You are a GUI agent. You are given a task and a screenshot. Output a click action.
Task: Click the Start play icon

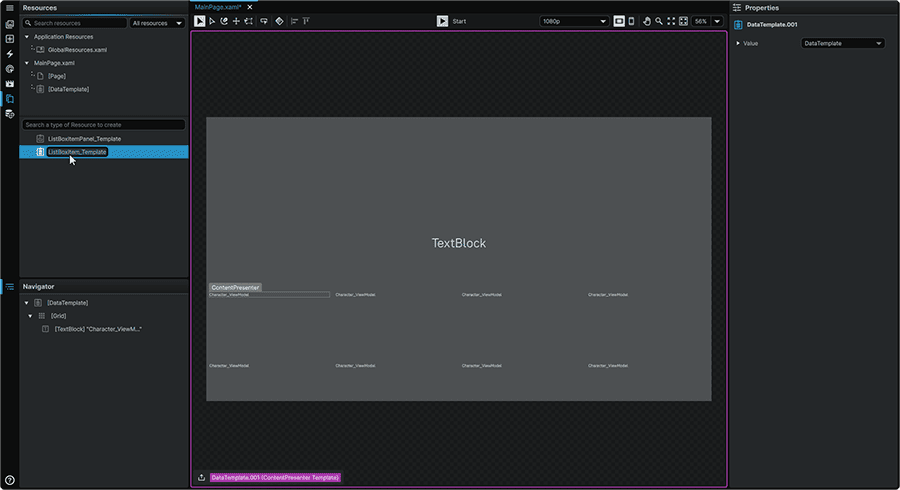442,21
